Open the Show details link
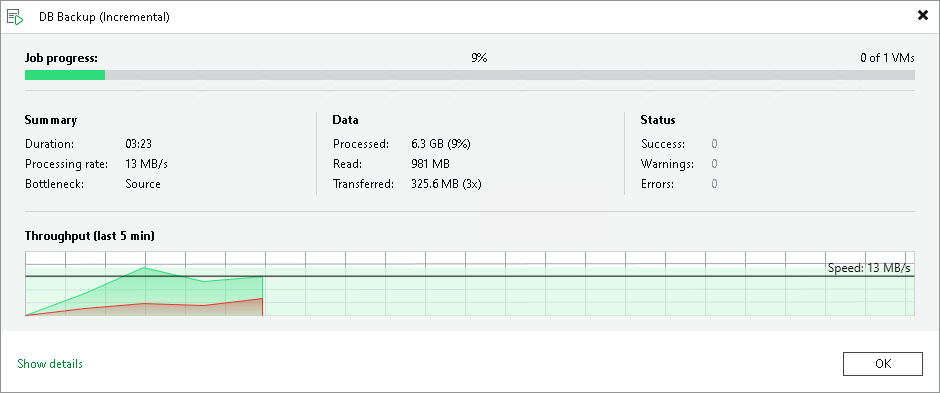The image size is (940, 393). pos(50,364)
